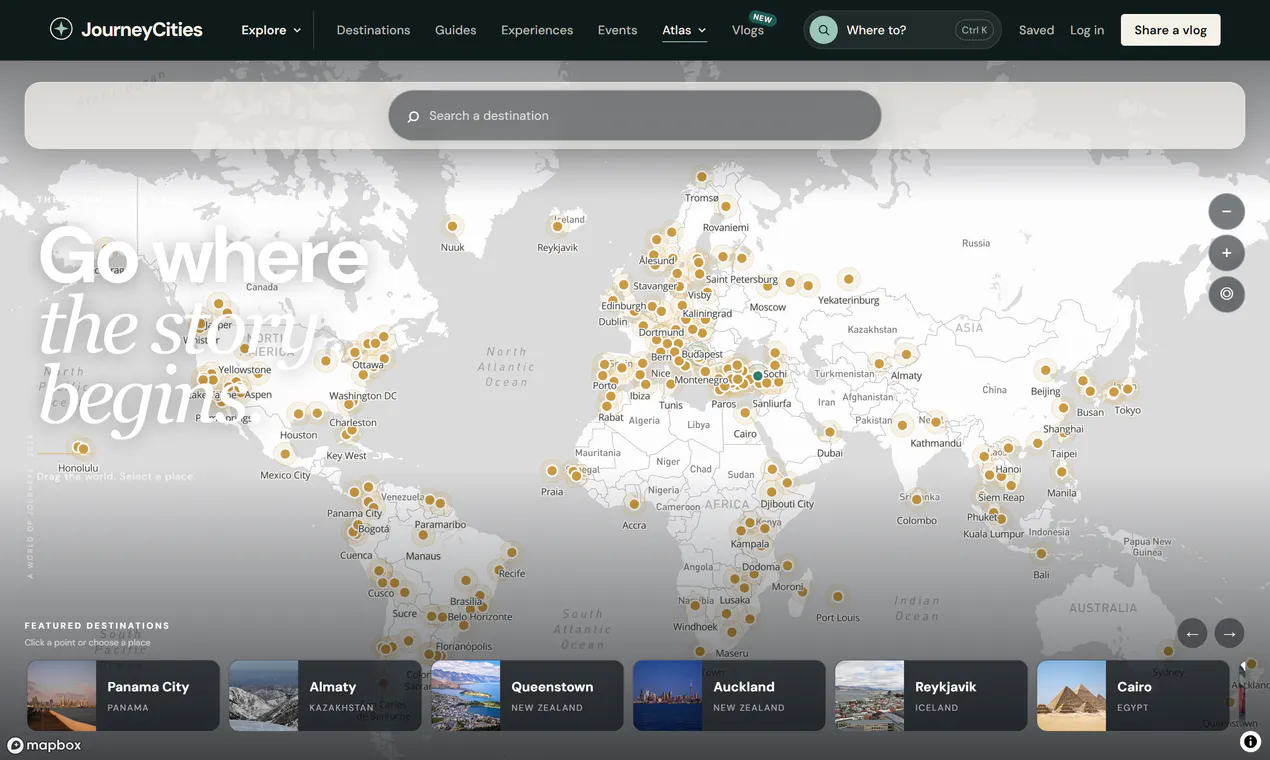Select the Tromsø map marker
The height and width of the screenshot is (760, 1270).
pyautogui.click(x=702, y=177)
